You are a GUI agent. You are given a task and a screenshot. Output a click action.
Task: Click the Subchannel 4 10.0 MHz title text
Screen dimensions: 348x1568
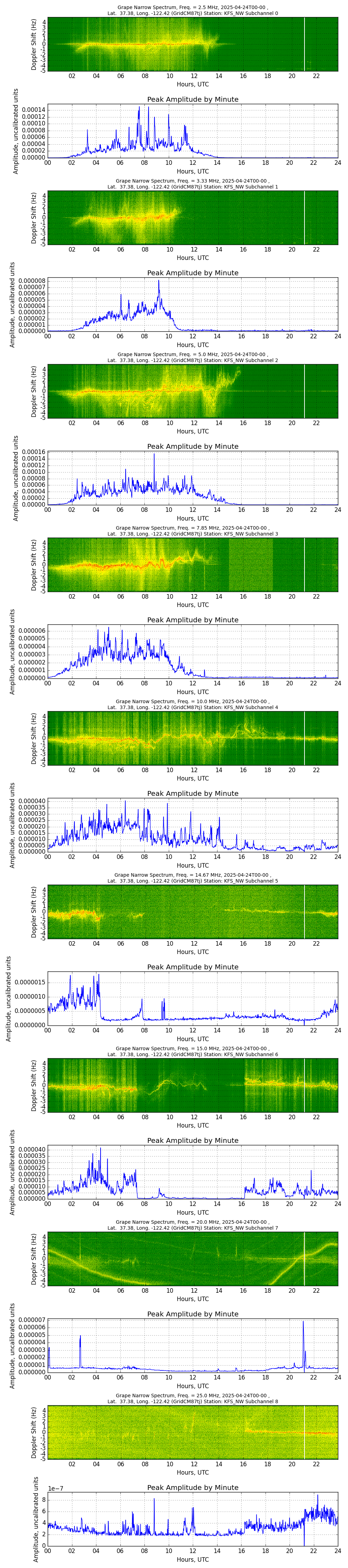point(193,704)
